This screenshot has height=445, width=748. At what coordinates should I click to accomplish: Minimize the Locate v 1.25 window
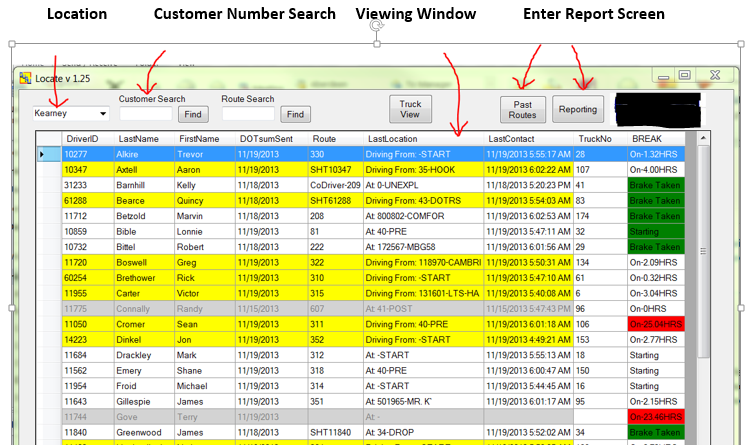(x=663, y=76)
